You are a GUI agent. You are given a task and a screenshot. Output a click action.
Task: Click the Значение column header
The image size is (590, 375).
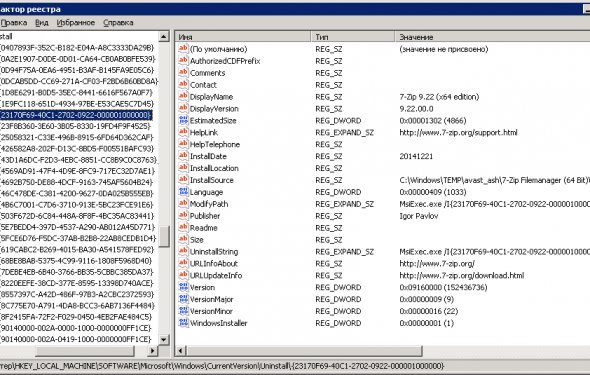pyautogui.click(x=492, y=37)
